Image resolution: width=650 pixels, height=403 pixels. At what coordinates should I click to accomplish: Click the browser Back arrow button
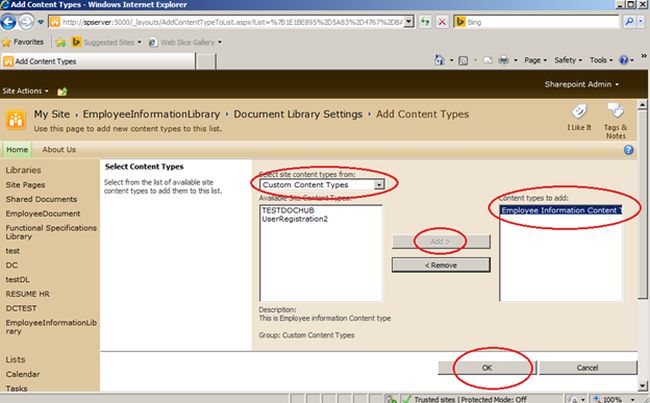(x=8, y=22)
